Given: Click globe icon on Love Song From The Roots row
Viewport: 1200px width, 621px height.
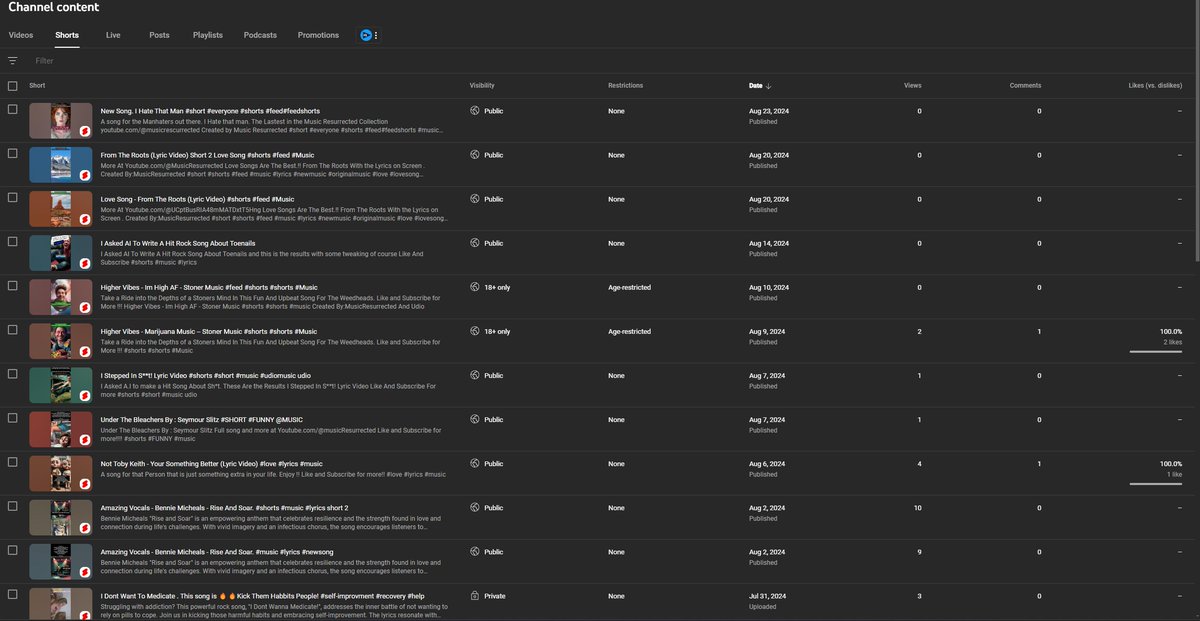Looking at the screenshot, I should pyautogui.click(x=475, y=199).
